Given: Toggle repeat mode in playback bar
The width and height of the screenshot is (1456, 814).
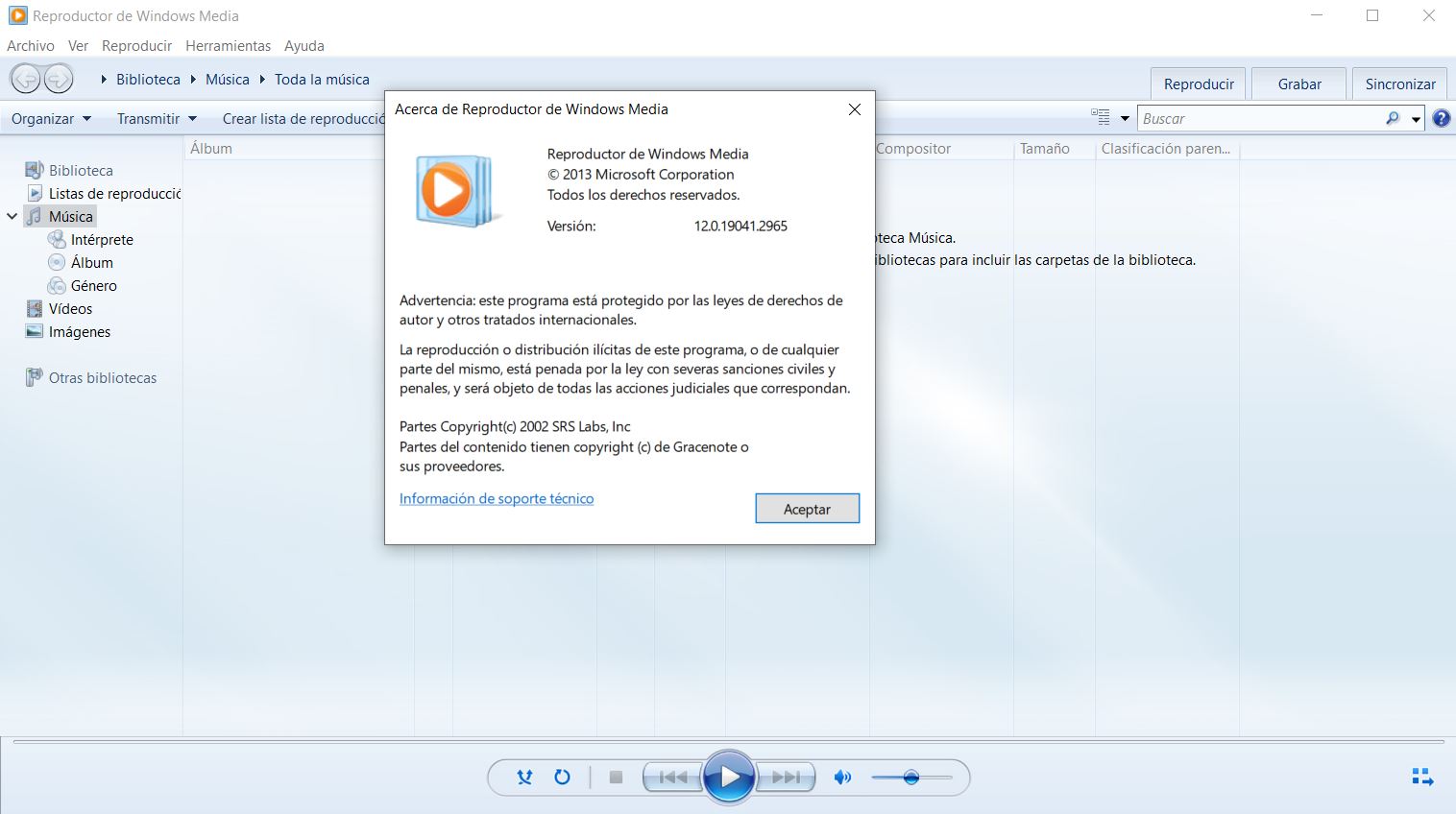Looking at the screenshot, I should pyautogui.click(x=563, y=778).
